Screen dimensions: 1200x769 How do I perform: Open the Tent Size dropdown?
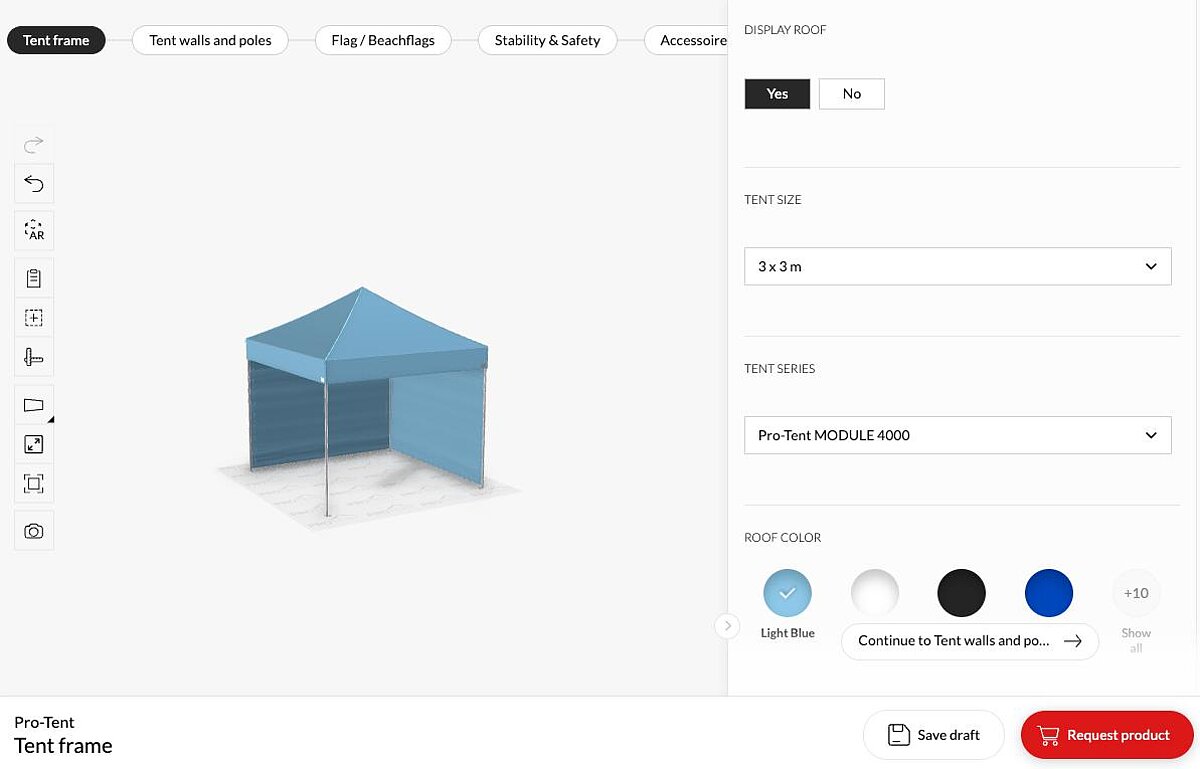(957, 267)
